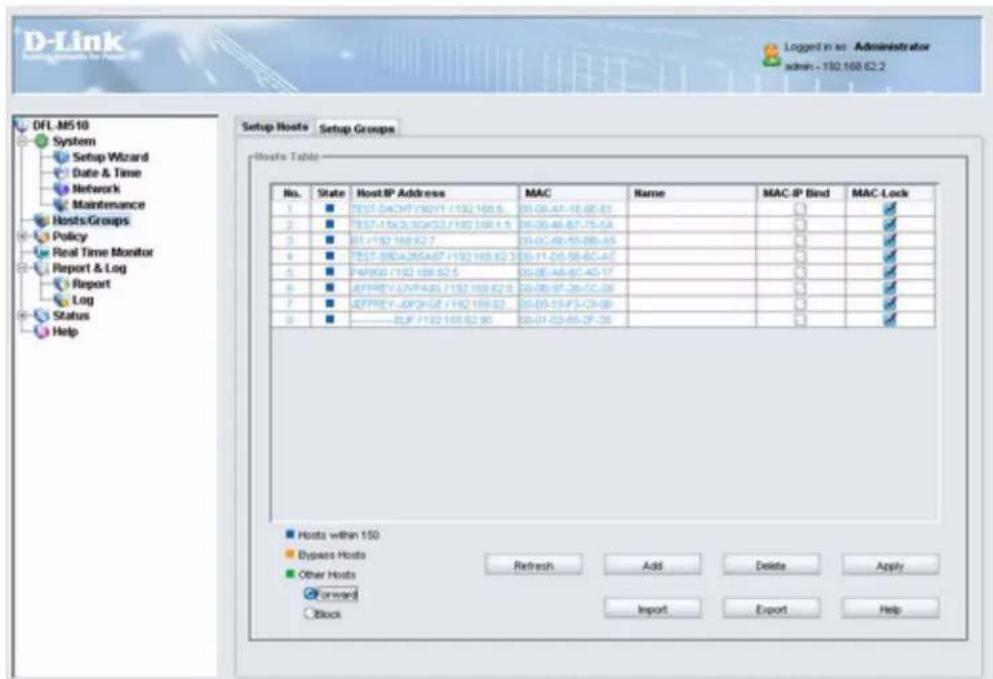Viewport: 993px width, 679px height.
Task: Collapse the Report & Log tree node
Action: pos(22,268)
